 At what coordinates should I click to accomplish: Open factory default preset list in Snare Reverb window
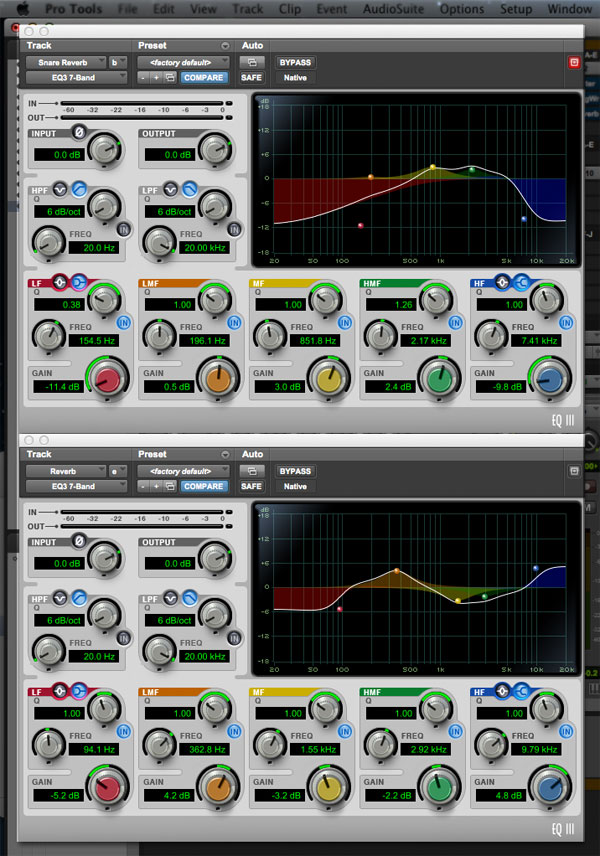click(x=183, y=62)
